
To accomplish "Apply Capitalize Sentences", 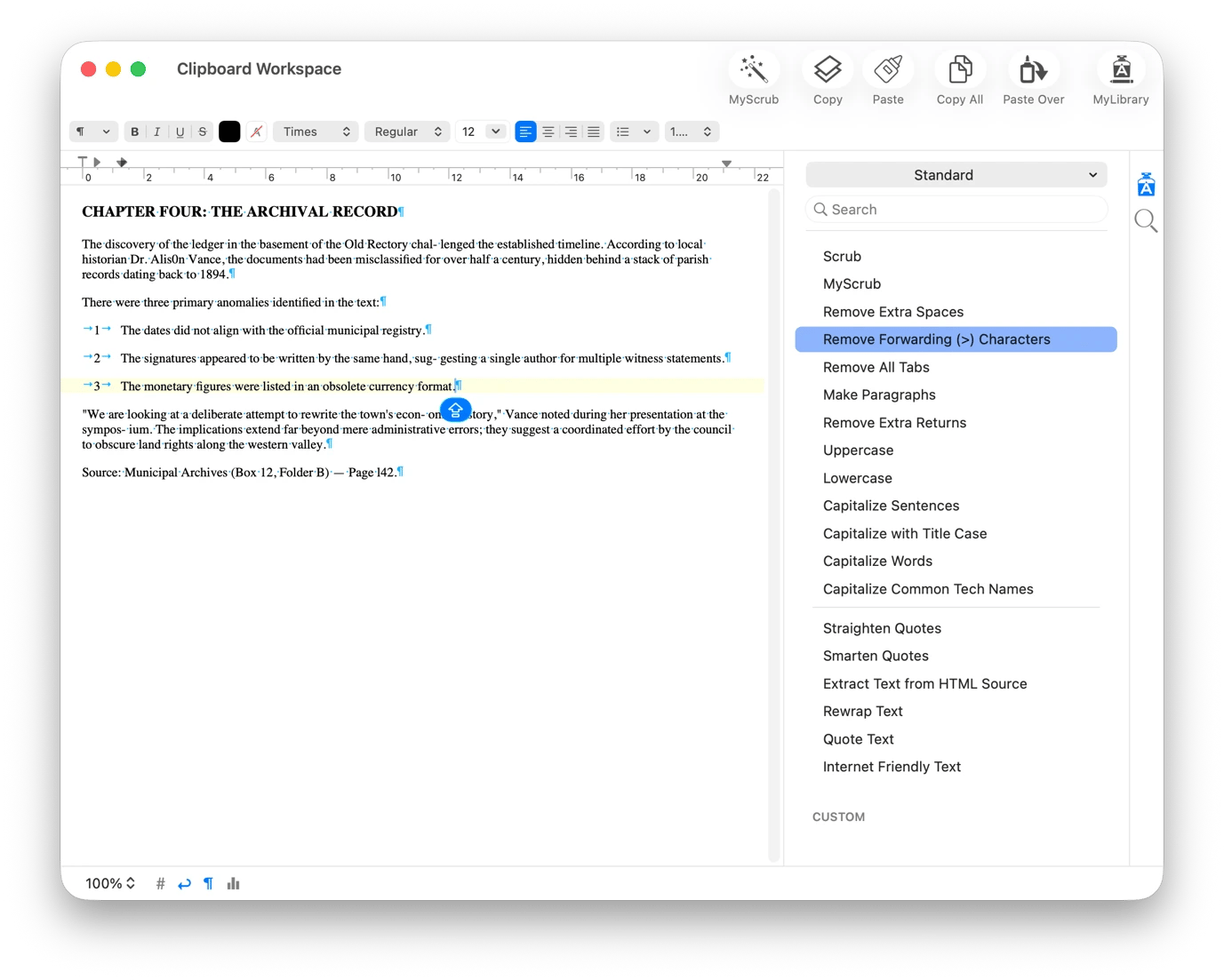I will 956,506.
